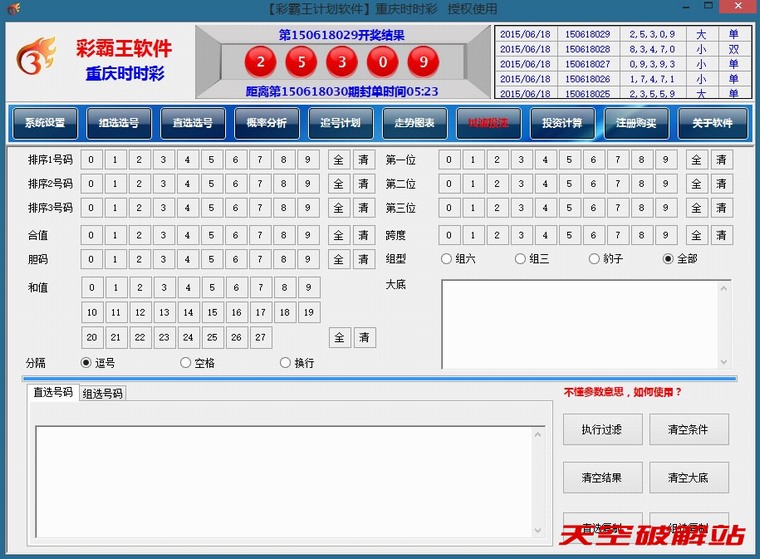The height and width of the screenshot is (559, 760).
Task: Choose 空格 as the separator
Action: [186, 363]
